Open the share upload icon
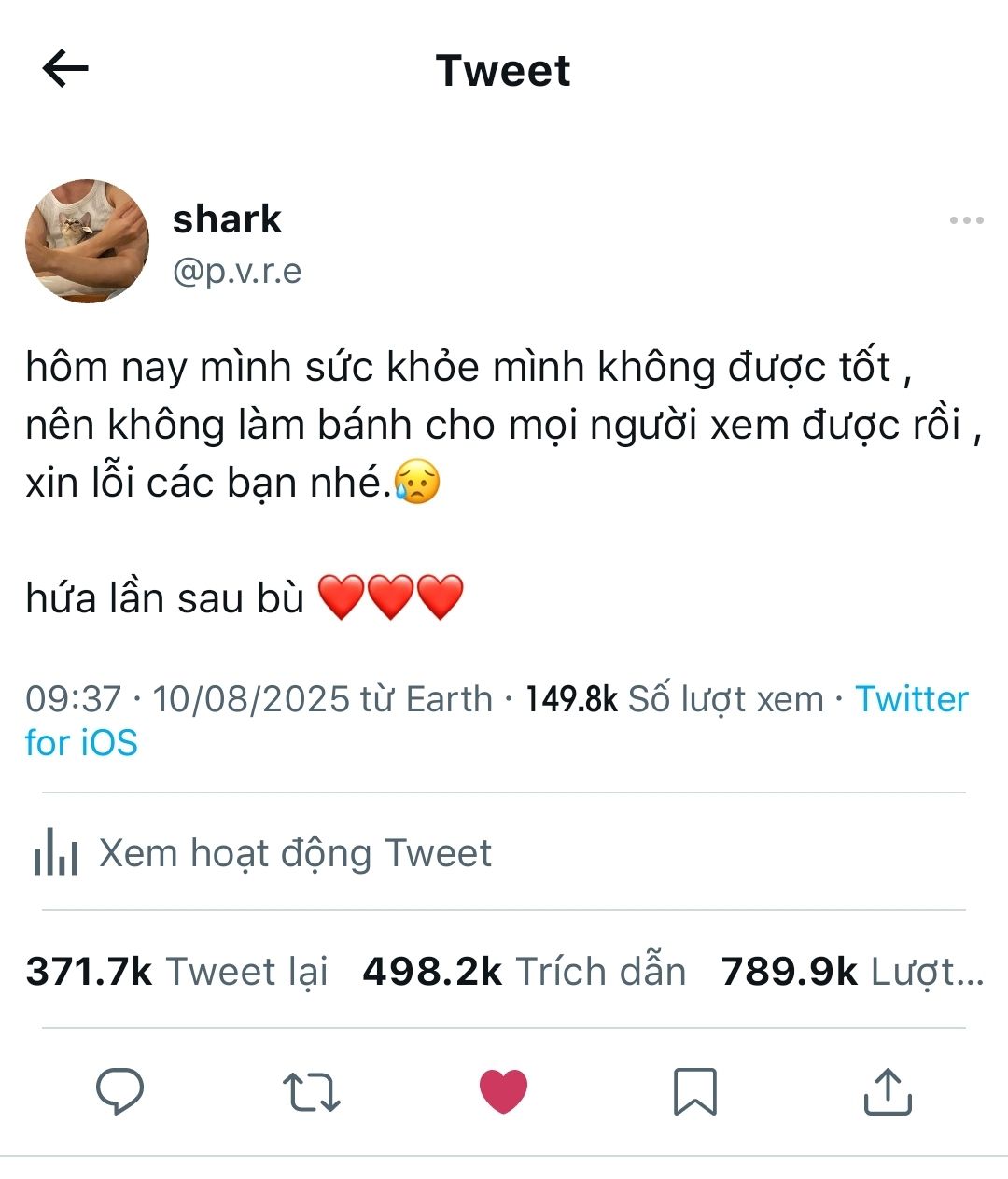The height and width of the screenshot is (1179, 1008). (x=887, y=1091)
